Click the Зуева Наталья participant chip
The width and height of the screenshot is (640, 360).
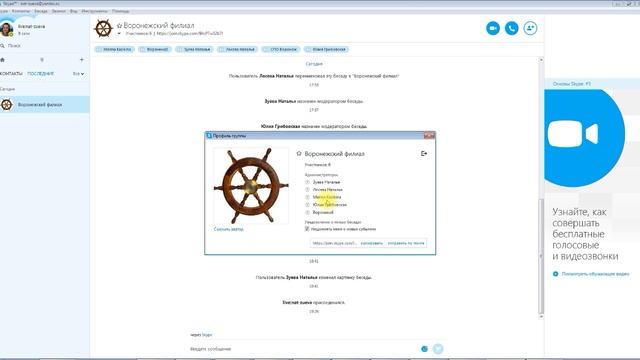pyautogui.click(x=194, y=49)
